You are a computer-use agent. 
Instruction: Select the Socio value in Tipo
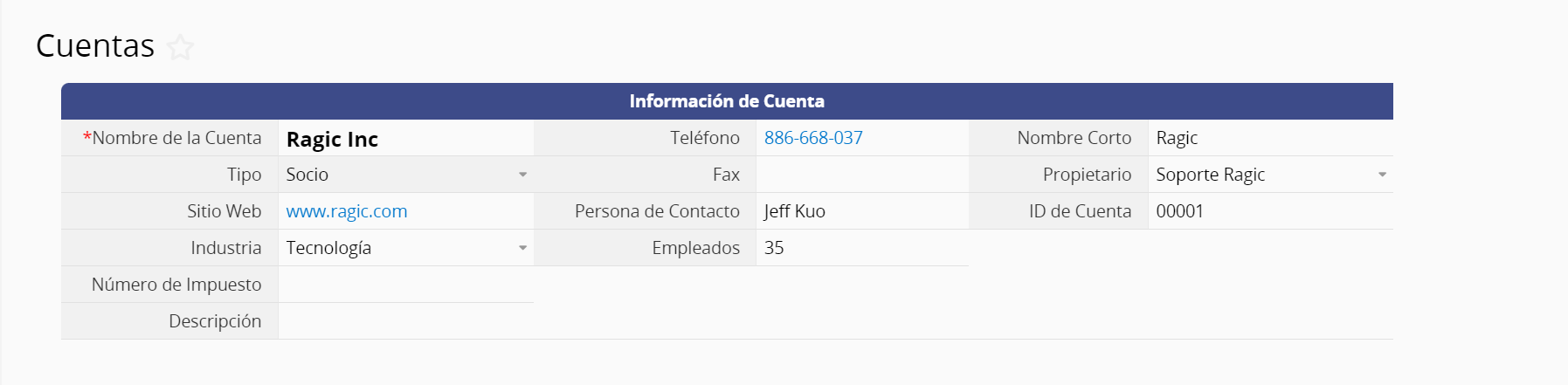(x=307, y=175)
